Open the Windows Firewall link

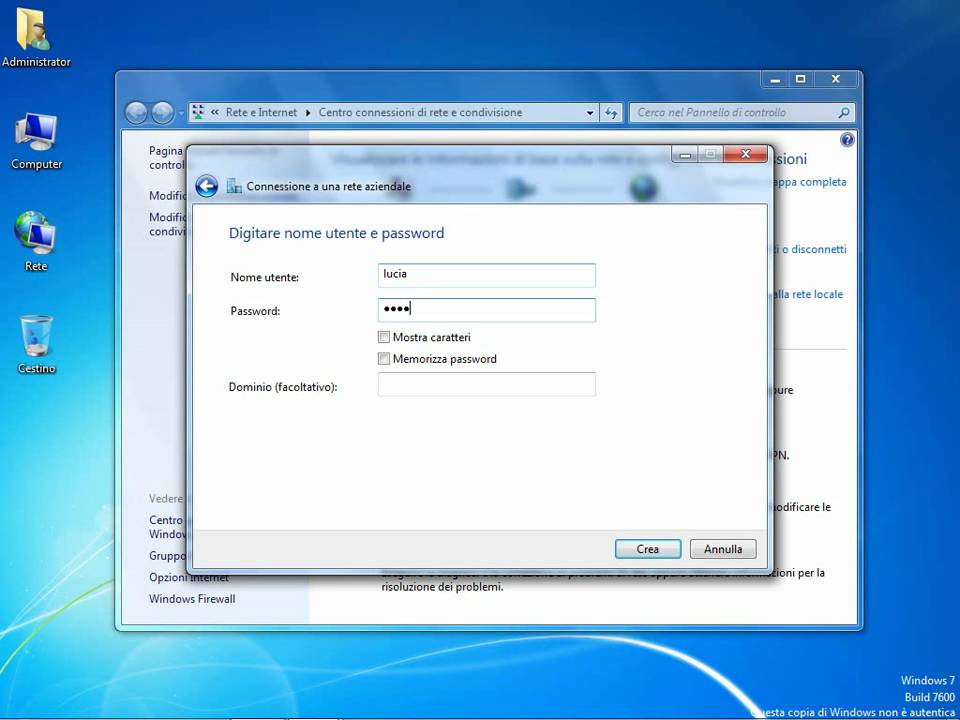192,599
